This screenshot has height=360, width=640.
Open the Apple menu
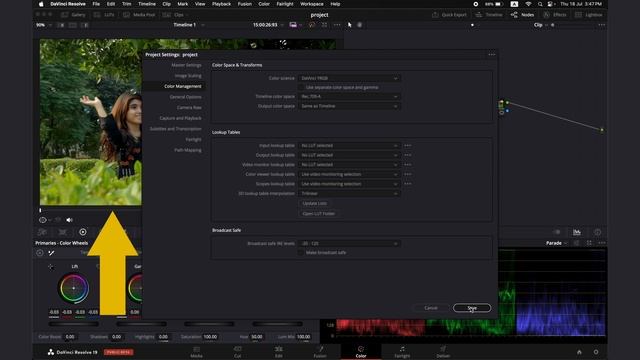41,4
